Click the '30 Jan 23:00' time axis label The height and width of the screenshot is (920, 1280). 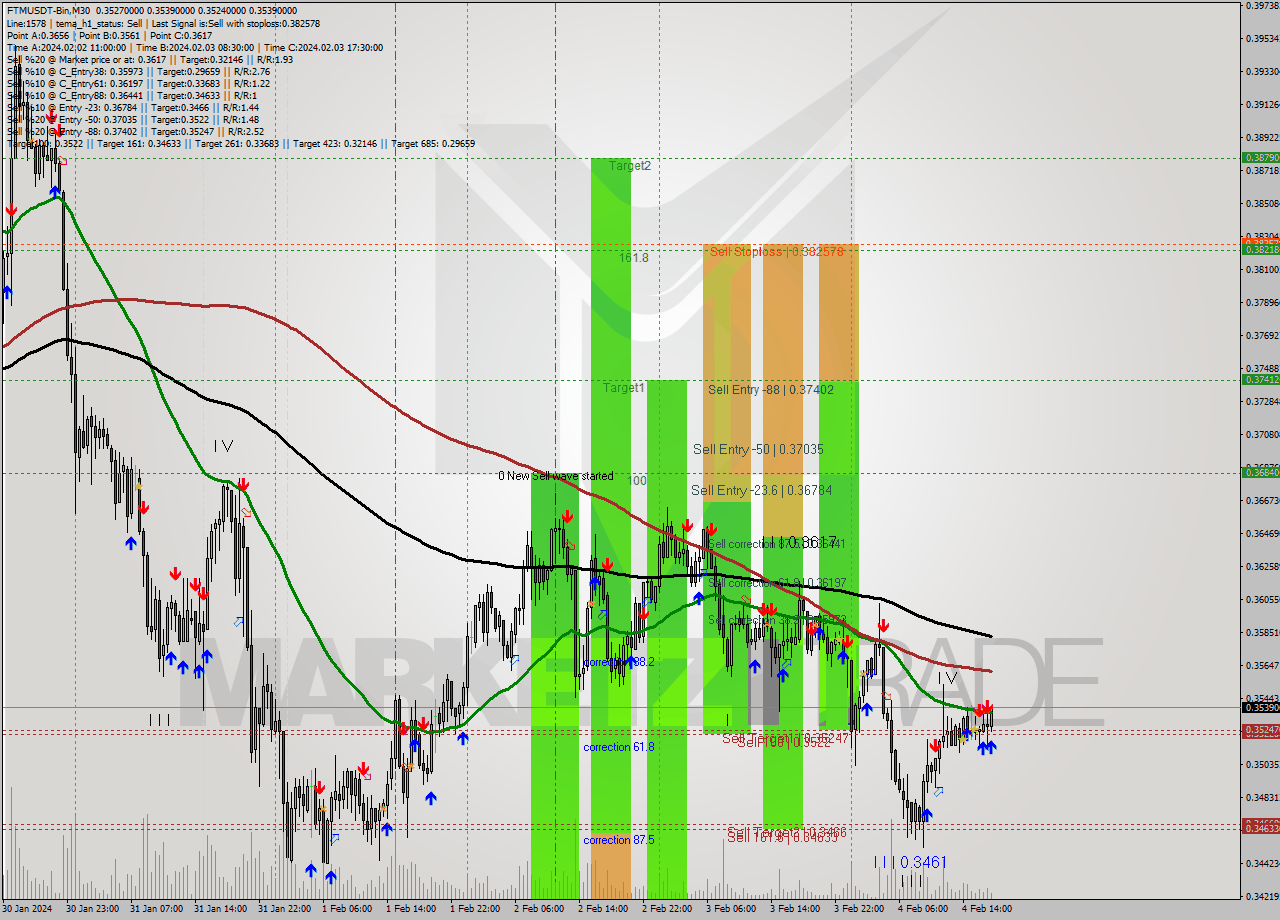92,909
